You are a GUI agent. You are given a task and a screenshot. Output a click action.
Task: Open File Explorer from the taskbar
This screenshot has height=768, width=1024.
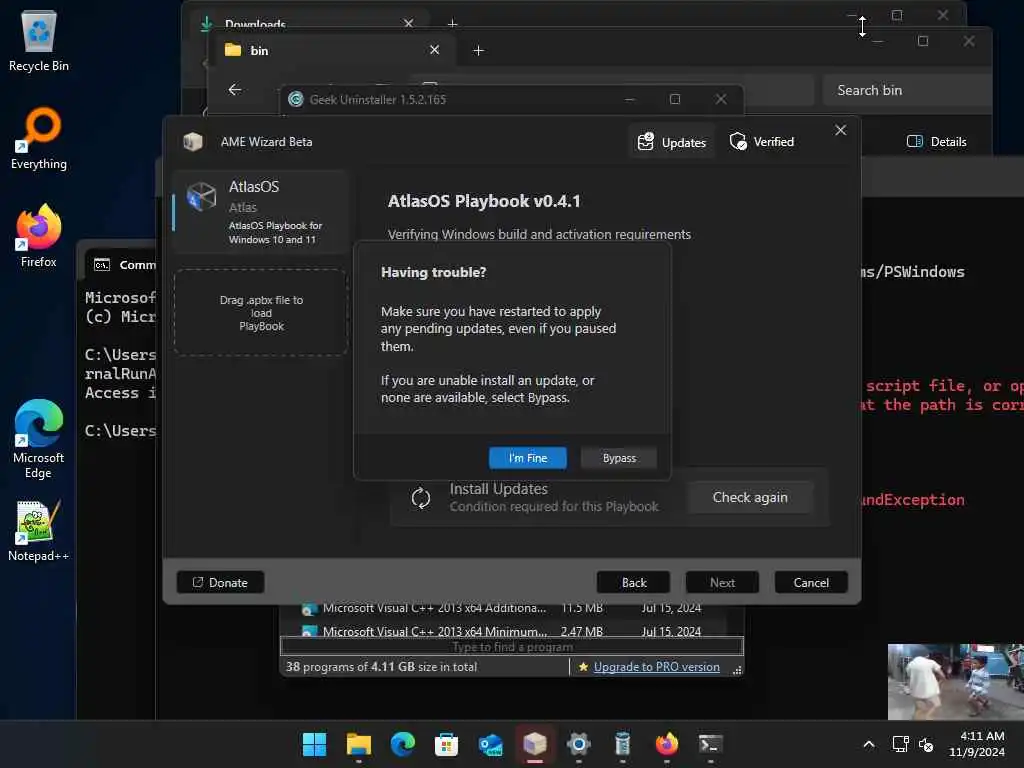click(x=359, y=744)
